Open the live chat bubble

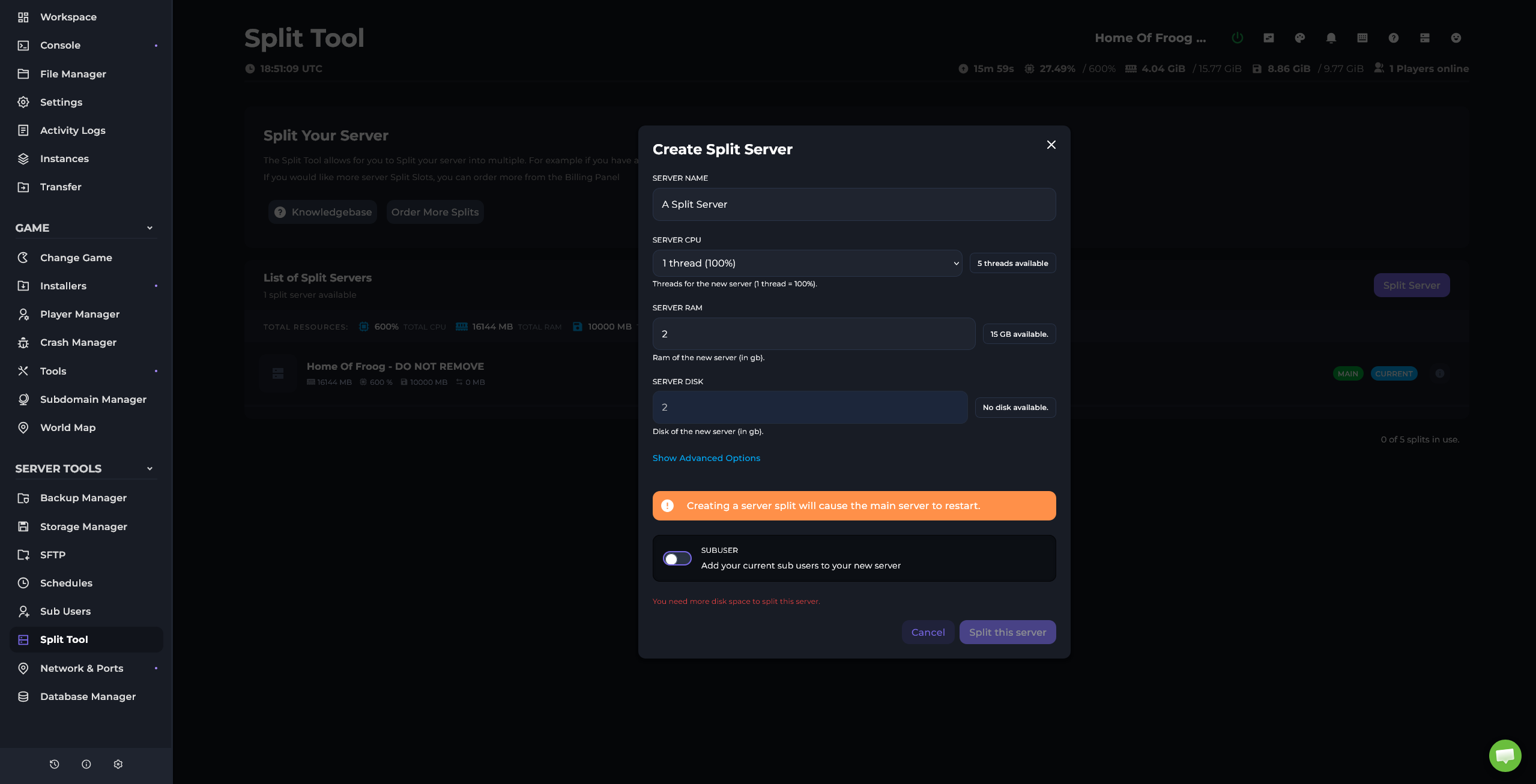click(1505, 755)
